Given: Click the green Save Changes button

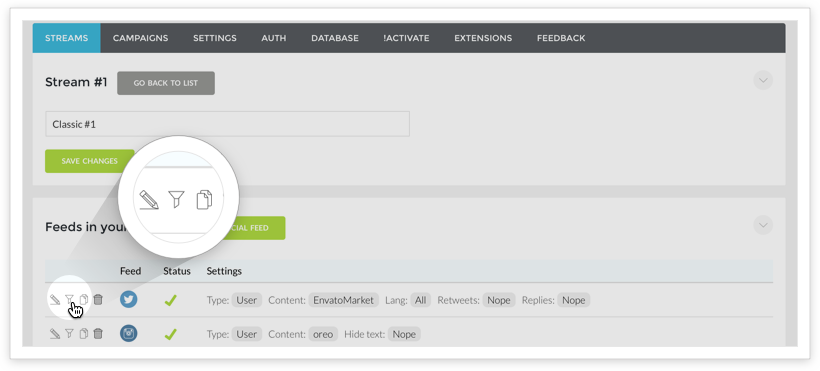Looking at the screenshot, I should point(89,161).
